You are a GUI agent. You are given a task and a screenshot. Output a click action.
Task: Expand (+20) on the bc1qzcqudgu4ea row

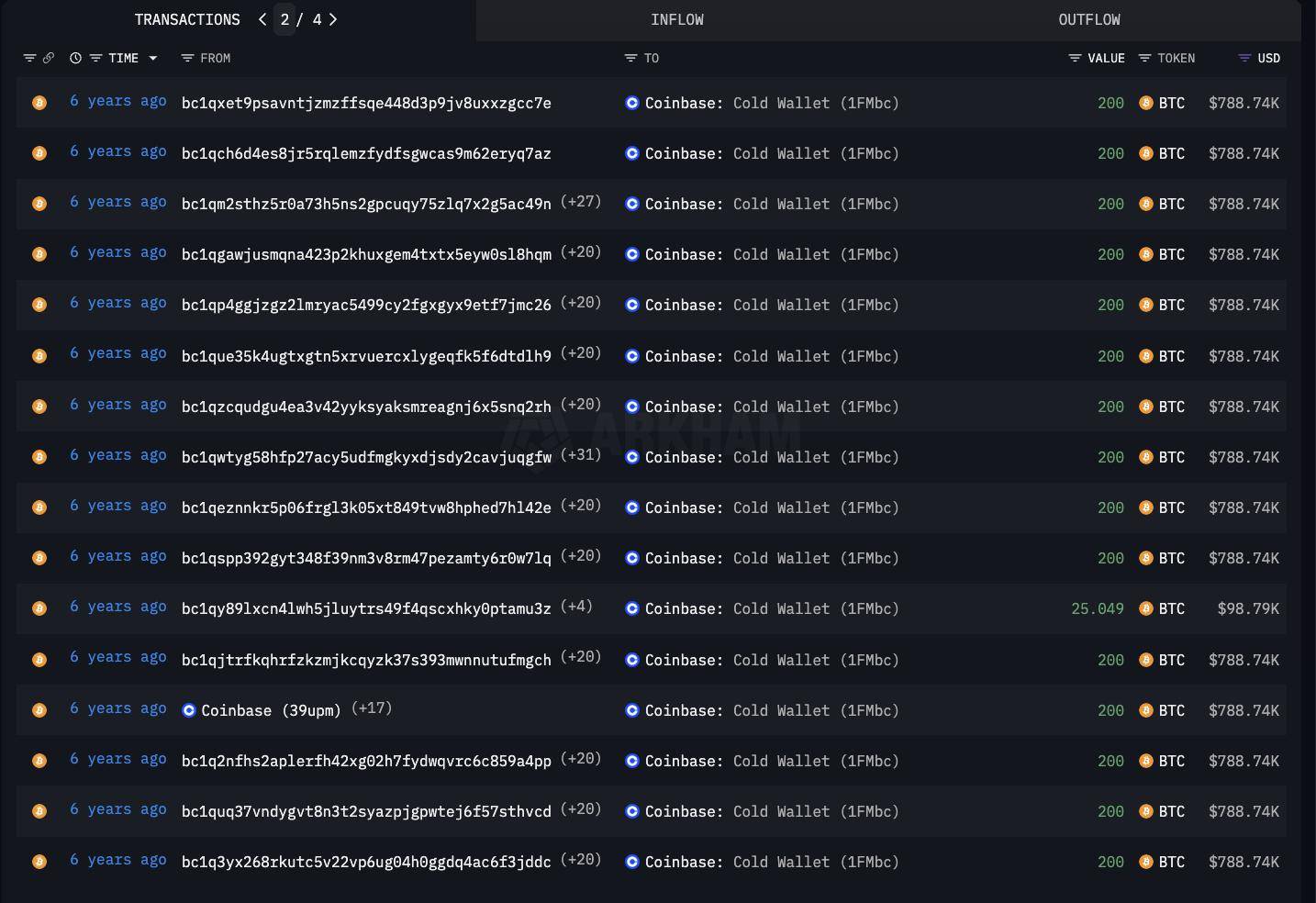[581, 405]
